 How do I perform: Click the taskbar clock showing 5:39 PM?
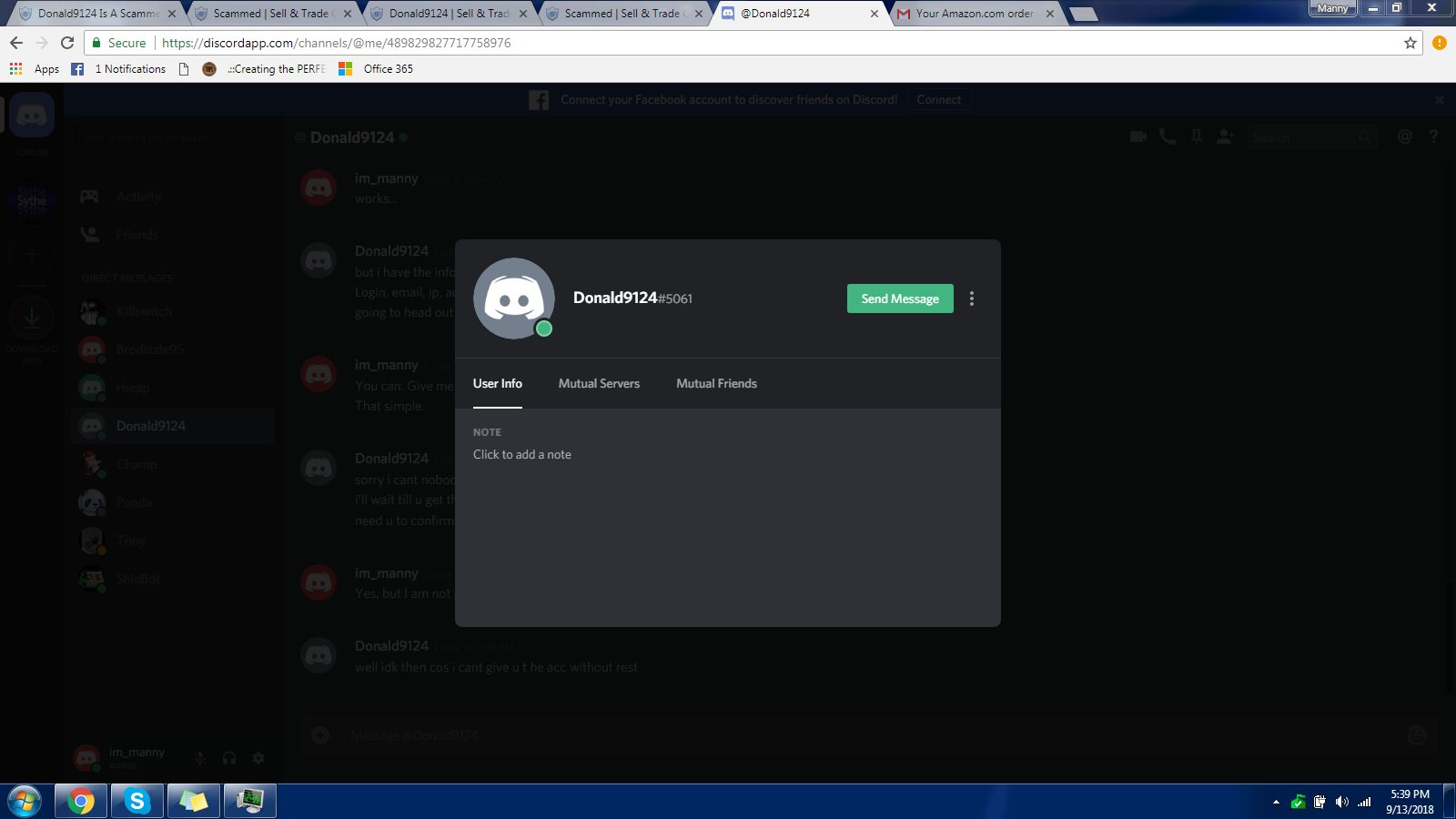[1410, 802]
